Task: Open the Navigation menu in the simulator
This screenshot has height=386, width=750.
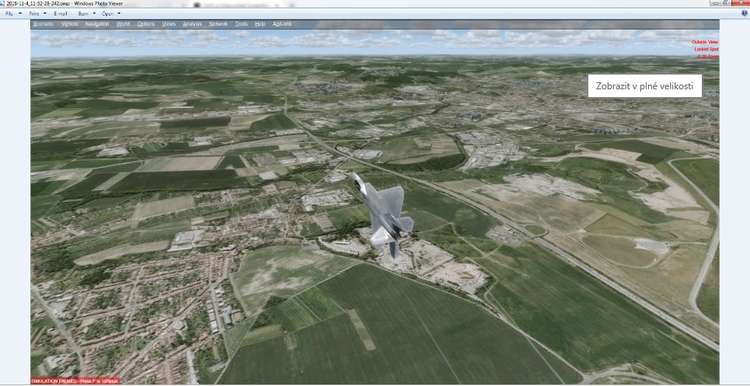Action: coord(97,24)
